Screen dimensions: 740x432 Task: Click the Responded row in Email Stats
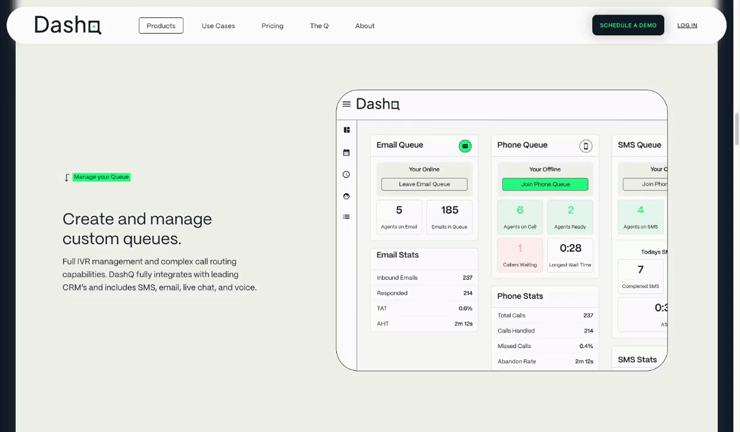424,293
